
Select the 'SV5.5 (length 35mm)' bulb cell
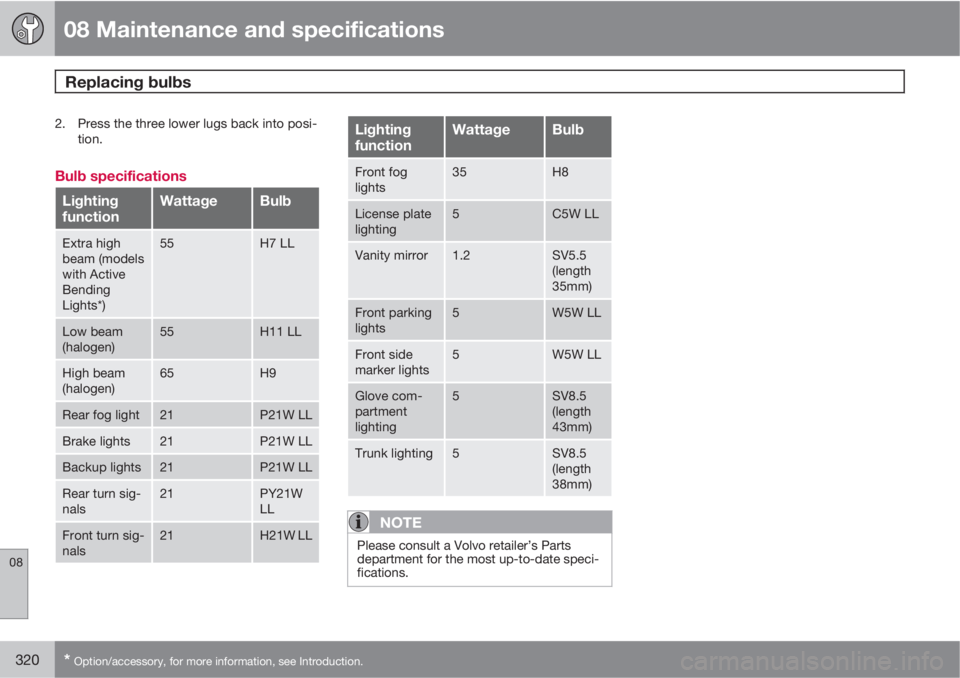pyautogui.click(x=578, y=271)
